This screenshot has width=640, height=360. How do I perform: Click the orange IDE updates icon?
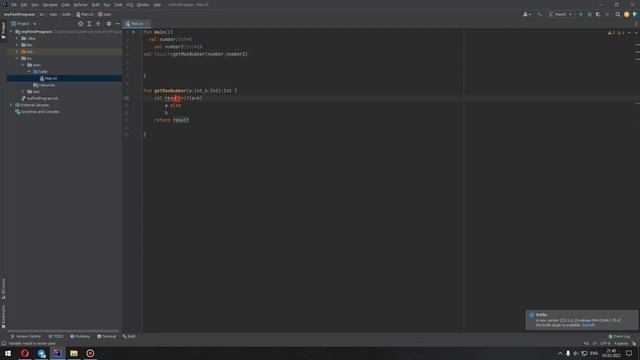pos(627,14)
